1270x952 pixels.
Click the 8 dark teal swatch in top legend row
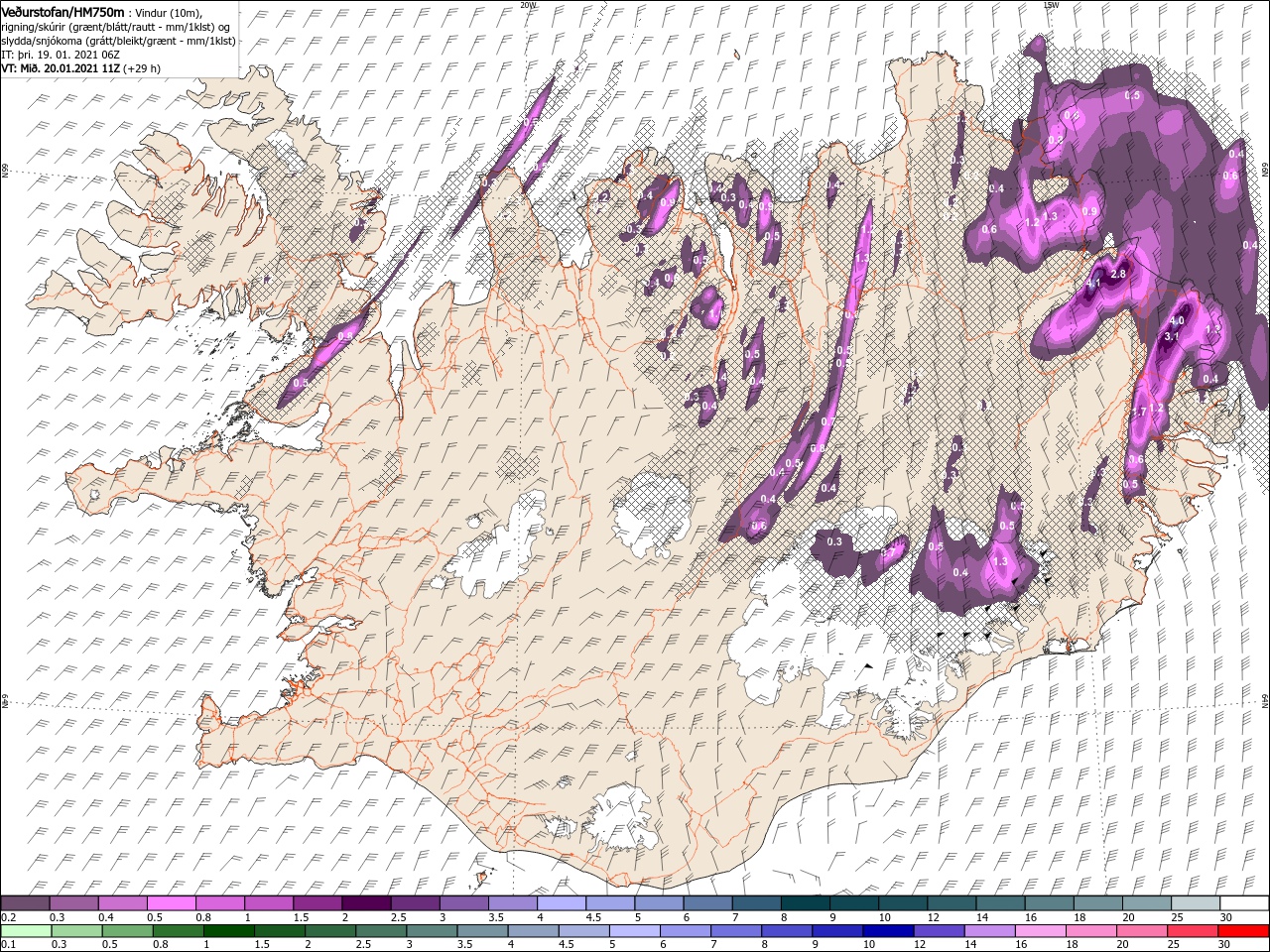[805, 903]
